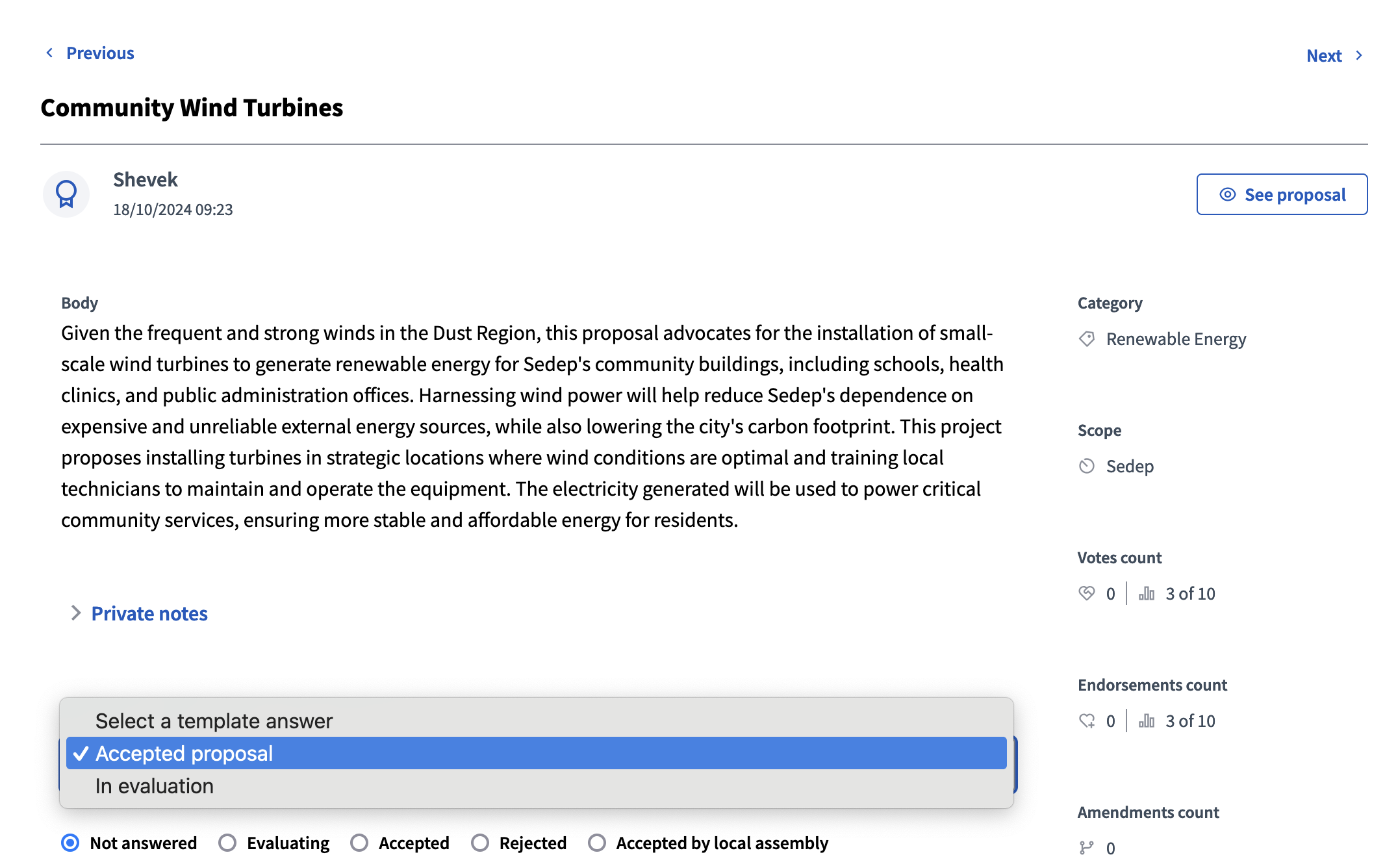Choose the Accepted proposal template option
The height and width of the screenshot is (868, 1398).
pyautogui.click(x=184, y=754)
